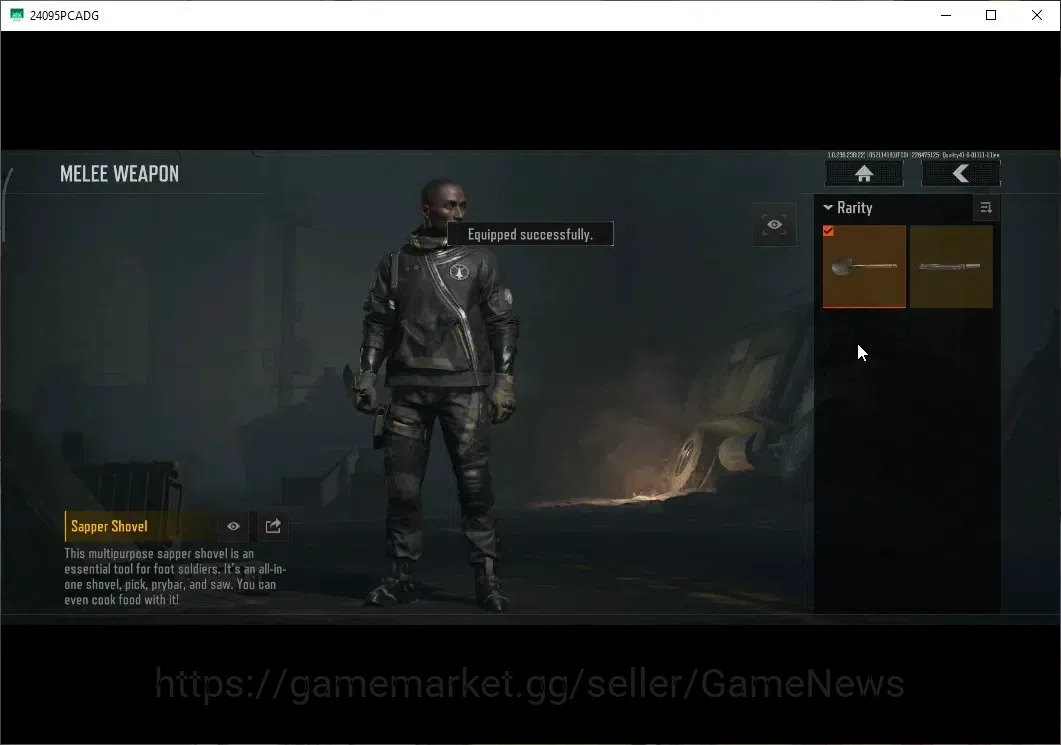The height and width of the screenshot is (745, 1061).
Task: Share the Sapper Shovel item
Action: [273, 526]
